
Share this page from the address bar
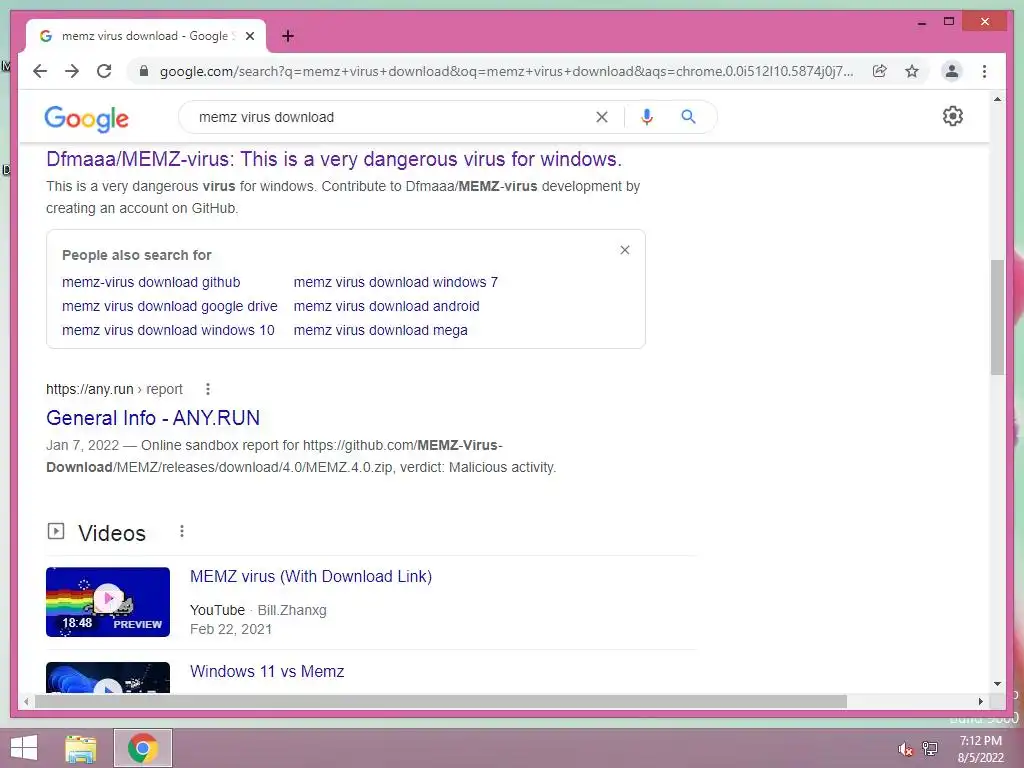(x=880, y=71)
